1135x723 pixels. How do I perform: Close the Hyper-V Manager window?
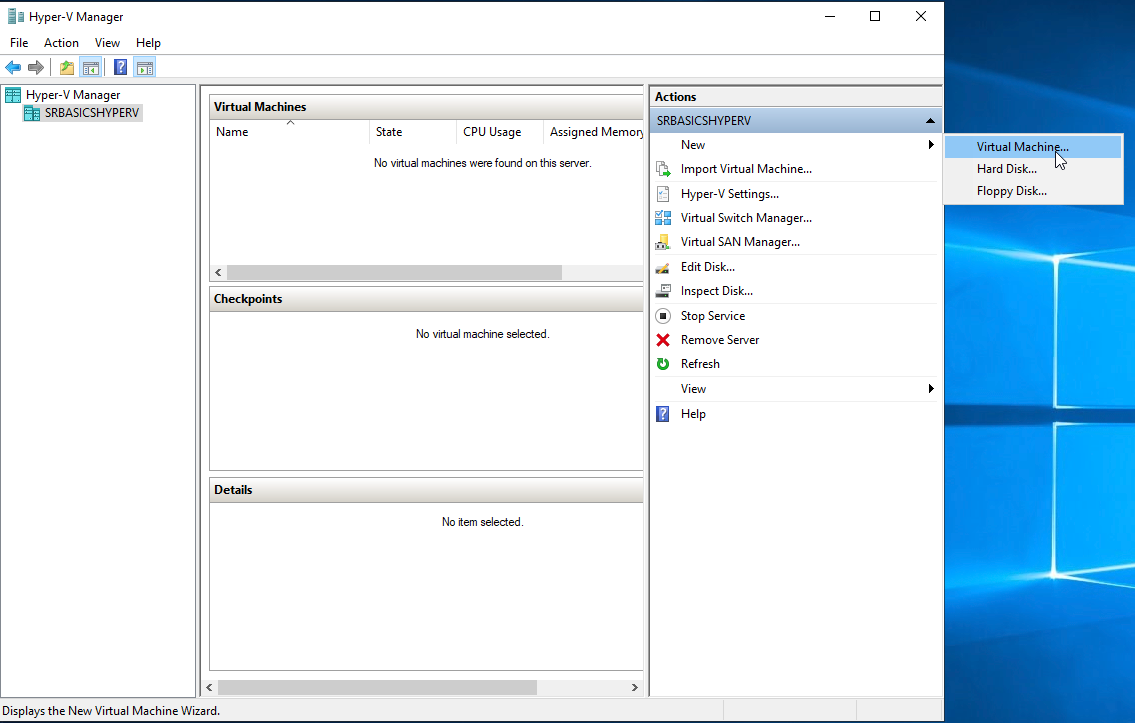(921, 16)
